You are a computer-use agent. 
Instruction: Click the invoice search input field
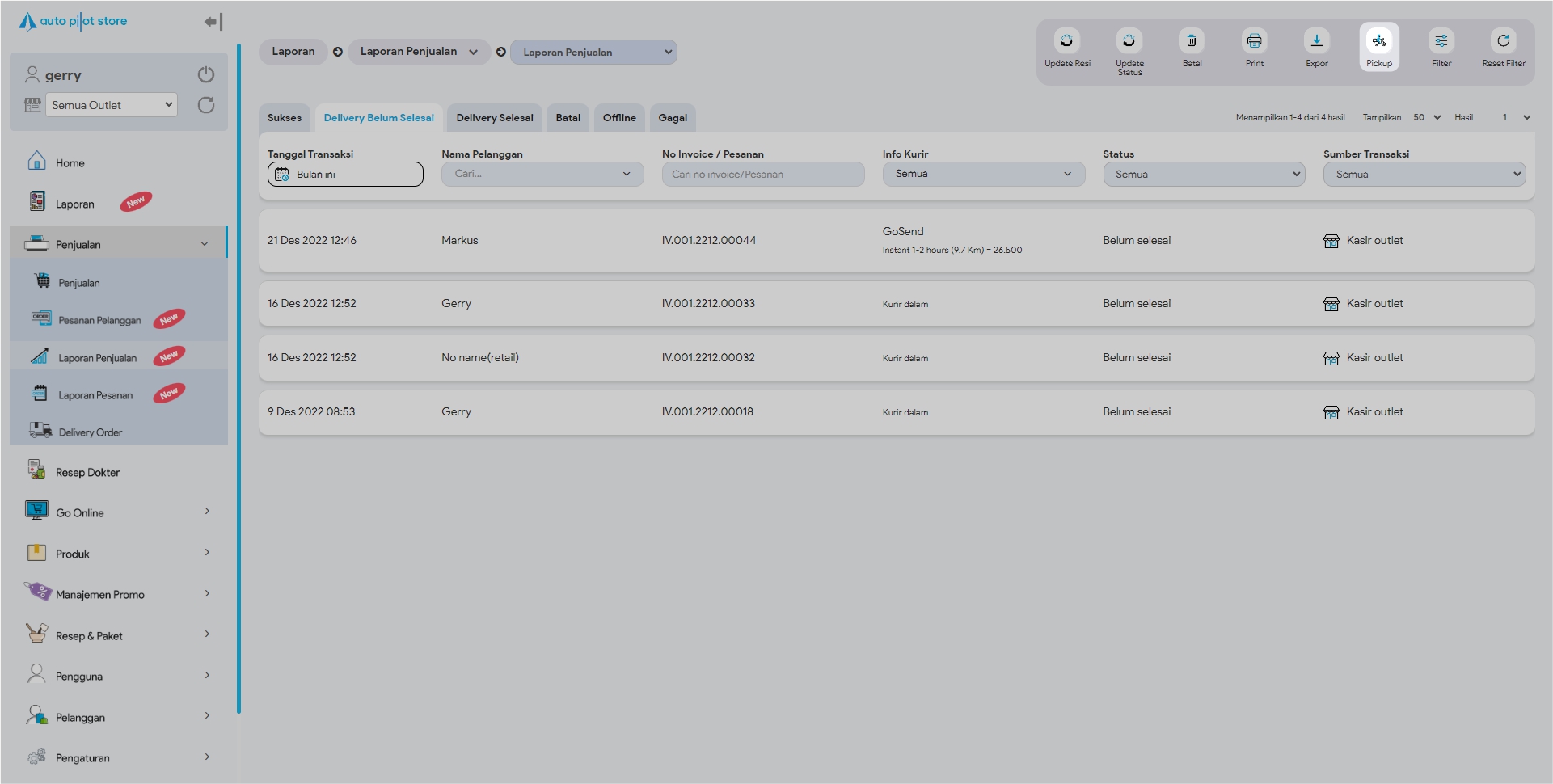click(x=762, y=174)
